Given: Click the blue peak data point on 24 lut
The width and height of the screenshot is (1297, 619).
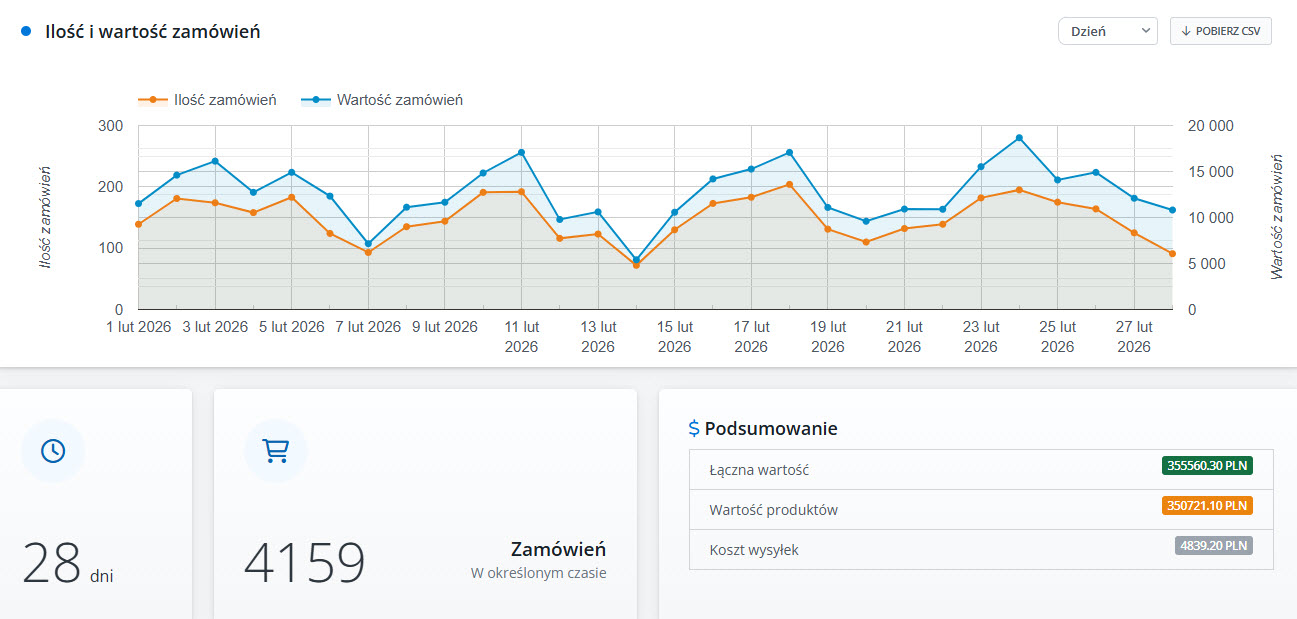Looking at the screenshot, I should point(1019,138).
